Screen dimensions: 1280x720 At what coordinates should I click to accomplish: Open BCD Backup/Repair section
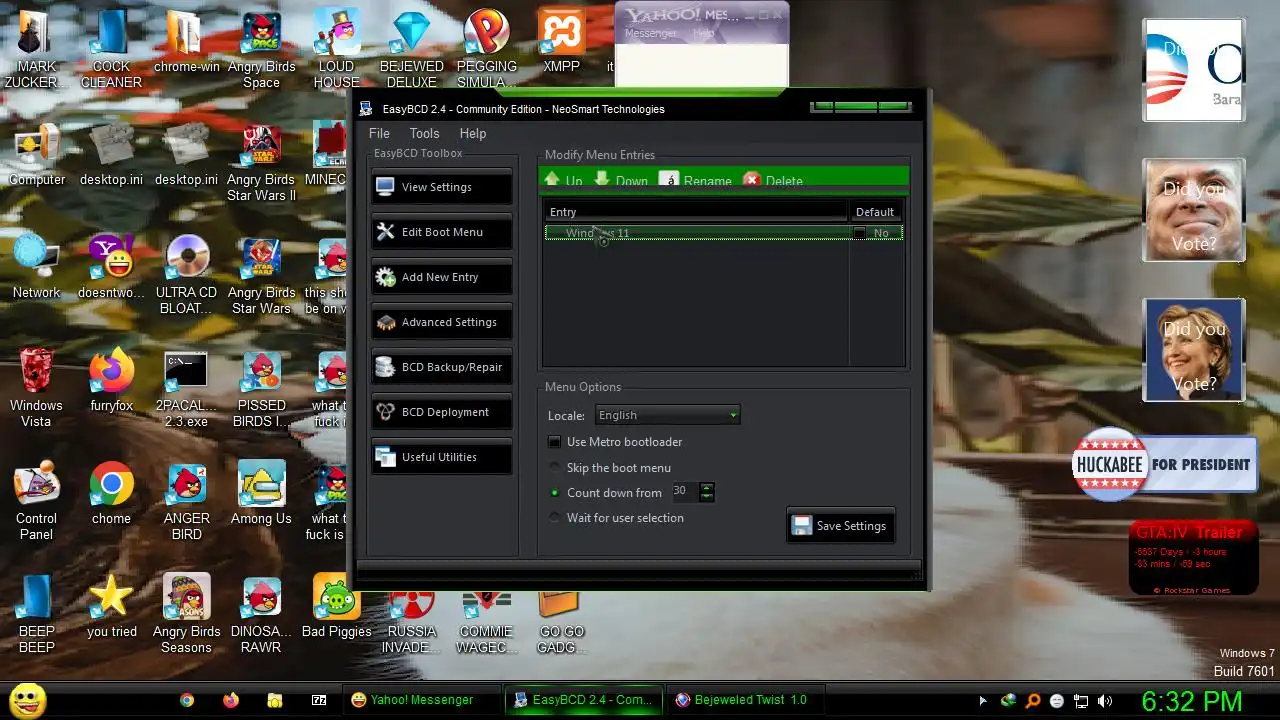point(442,367)
